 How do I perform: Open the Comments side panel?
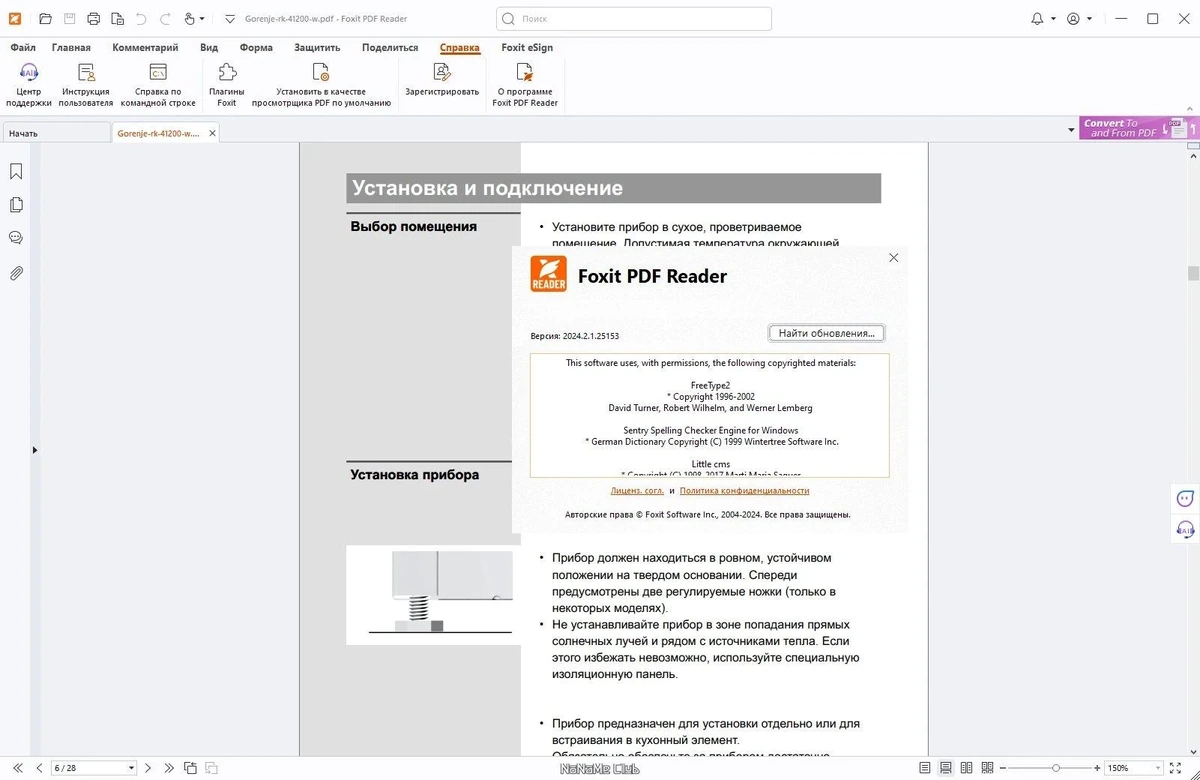coord(16,238)
